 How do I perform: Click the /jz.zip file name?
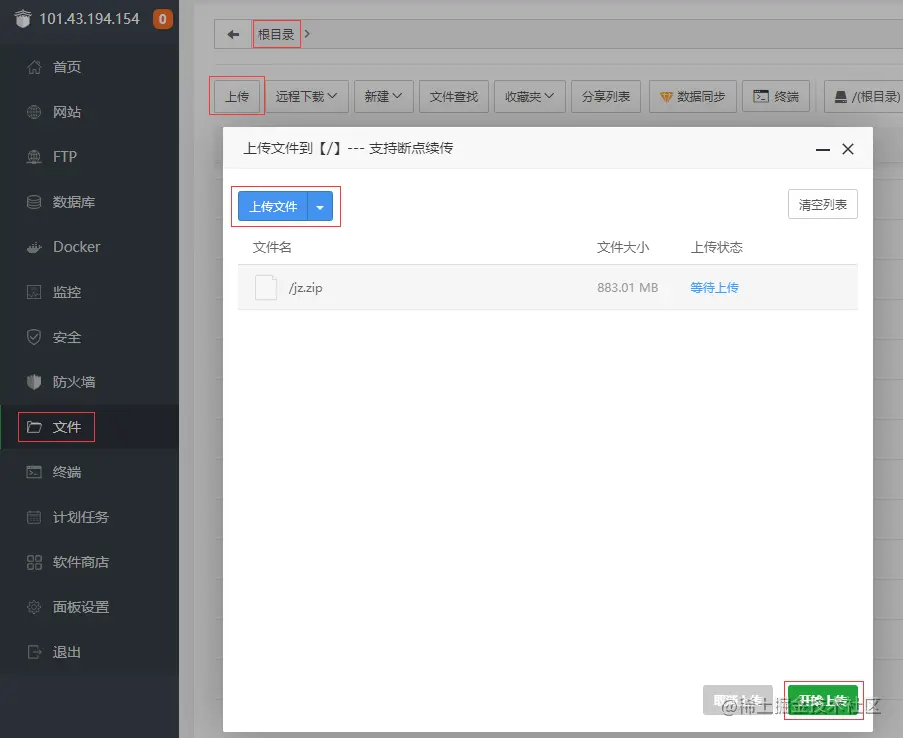click(x=305, y=288)
